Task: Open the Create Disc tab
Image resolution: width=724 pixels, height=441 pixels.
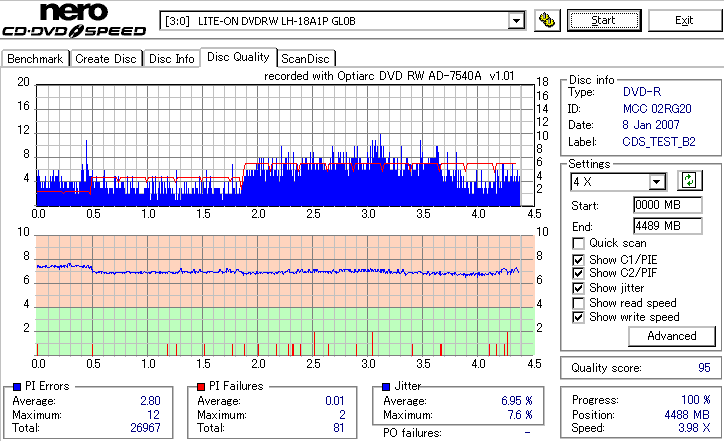Action: point(106,59)
